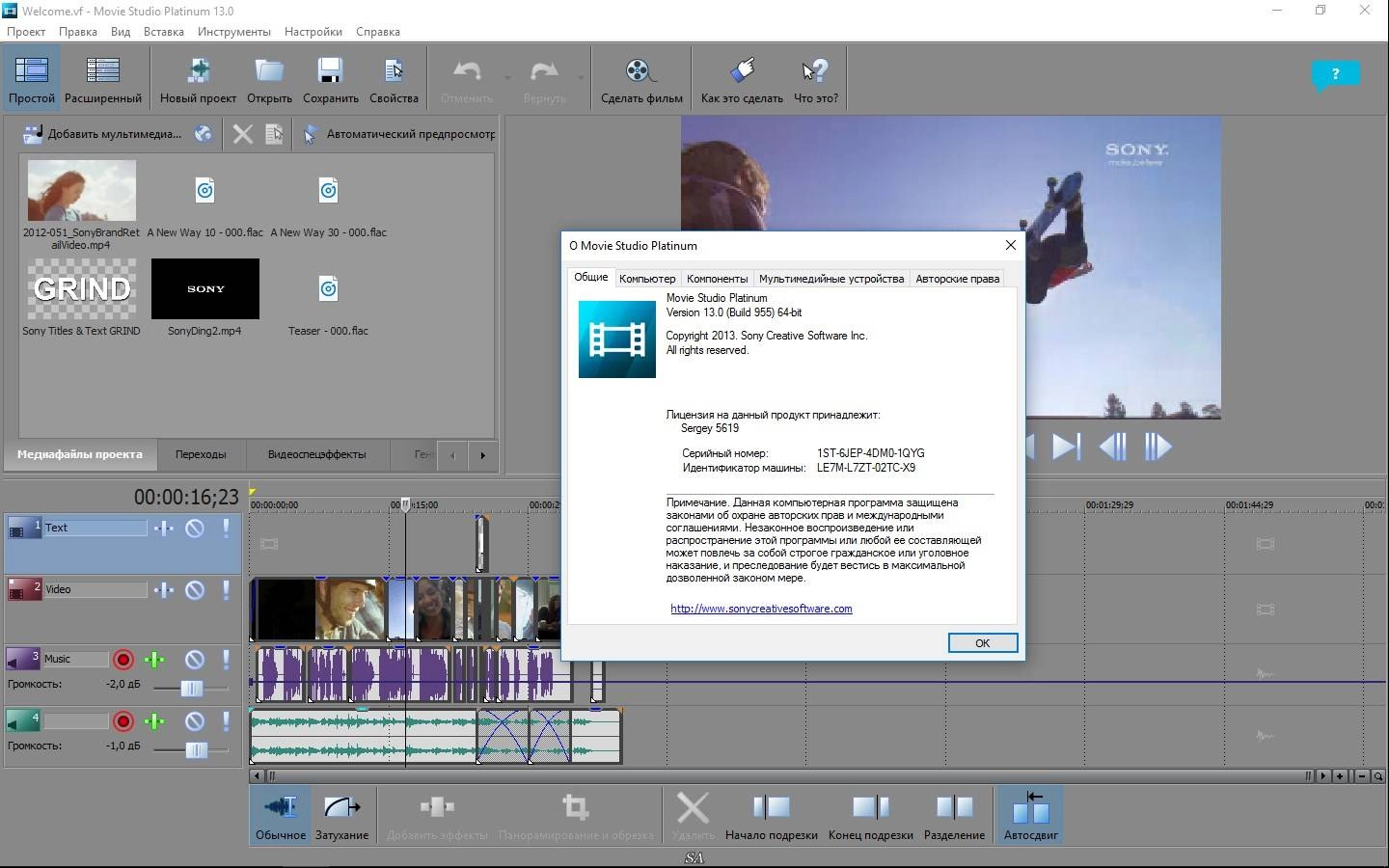
Task: Toggle Автосдвиг auto ripple
Action: [1030, 815]
